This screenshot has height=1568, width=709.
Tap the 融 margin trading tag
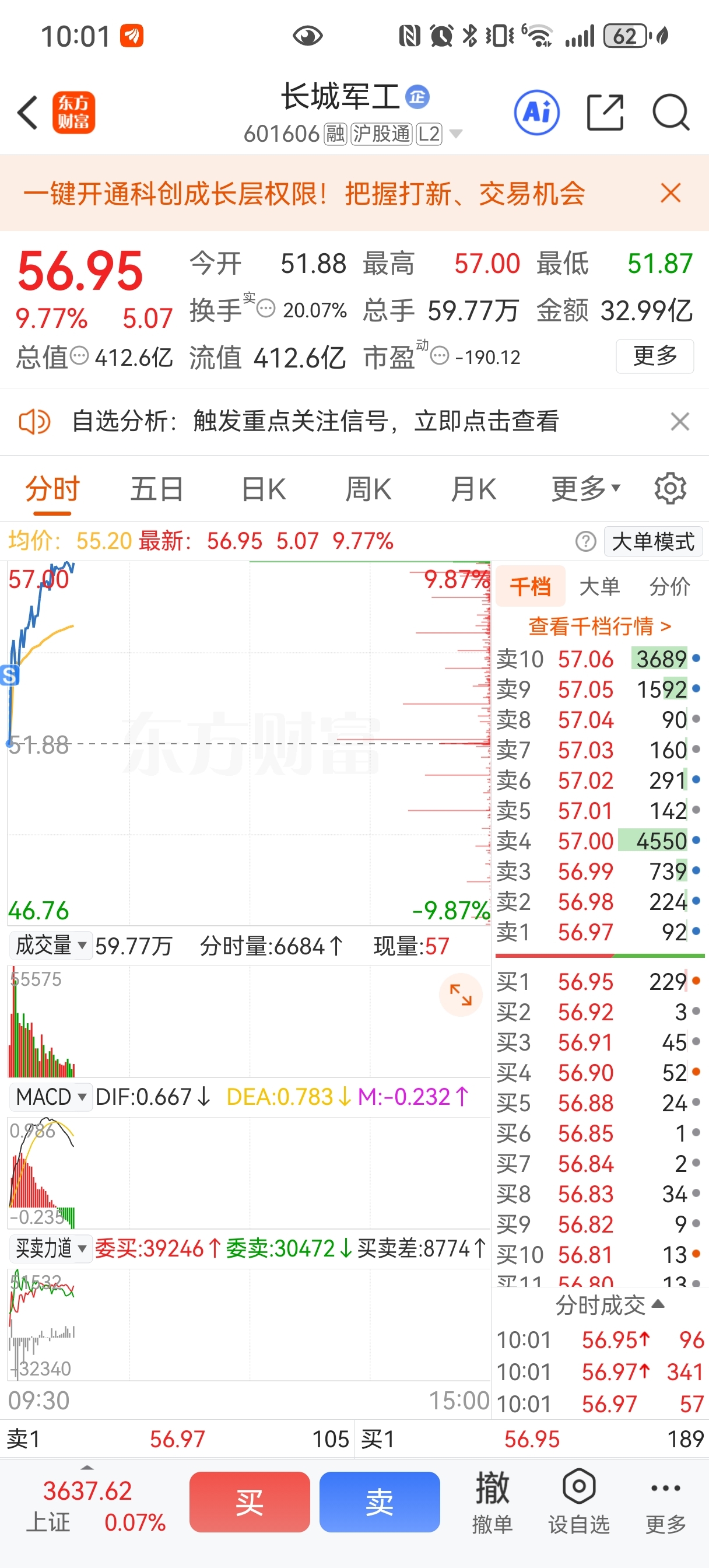point(335,134)
